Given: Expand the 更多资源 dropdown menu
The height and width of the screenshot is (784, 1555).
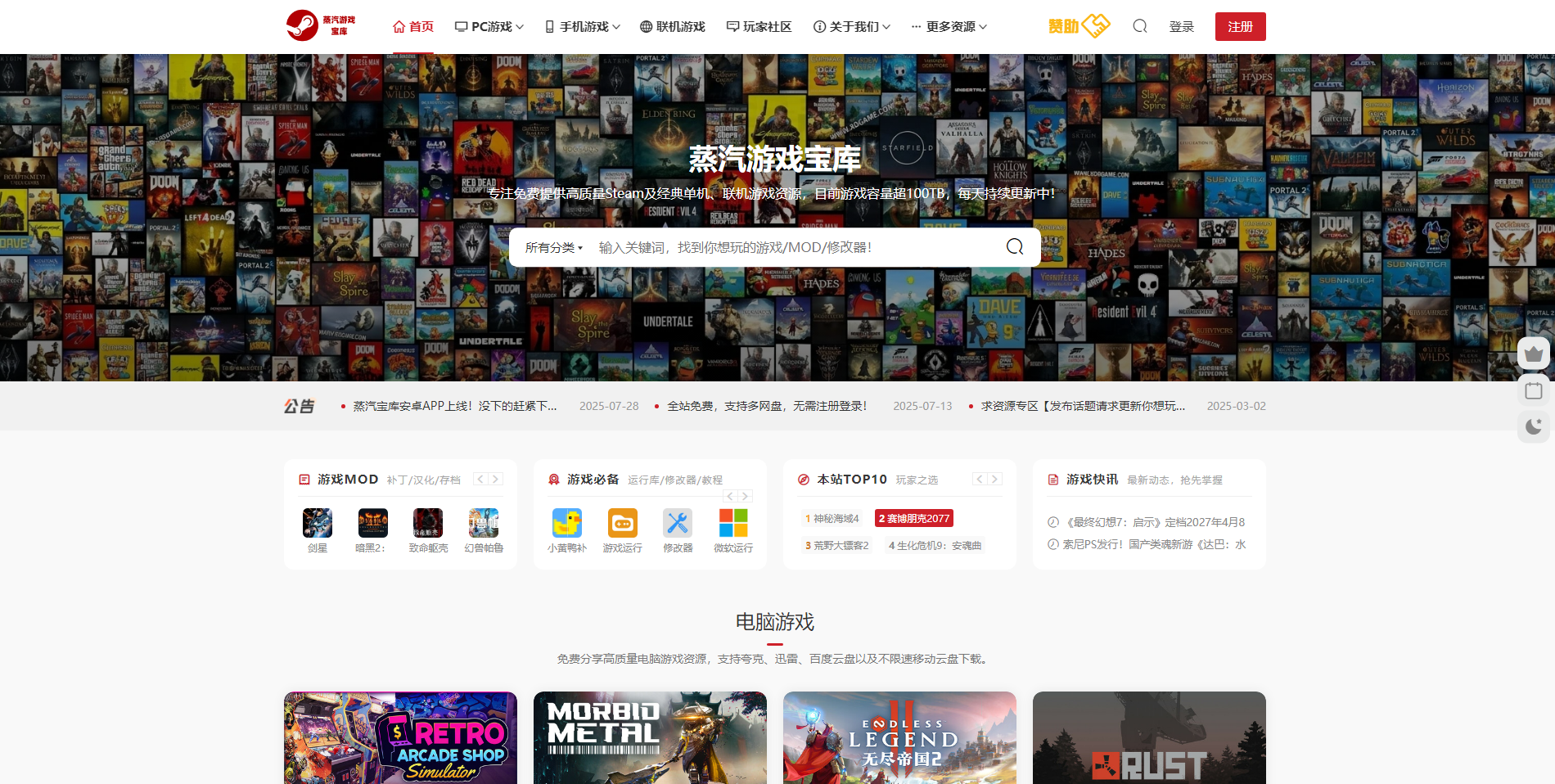Looking at the screenshot, I should point(949,26).
